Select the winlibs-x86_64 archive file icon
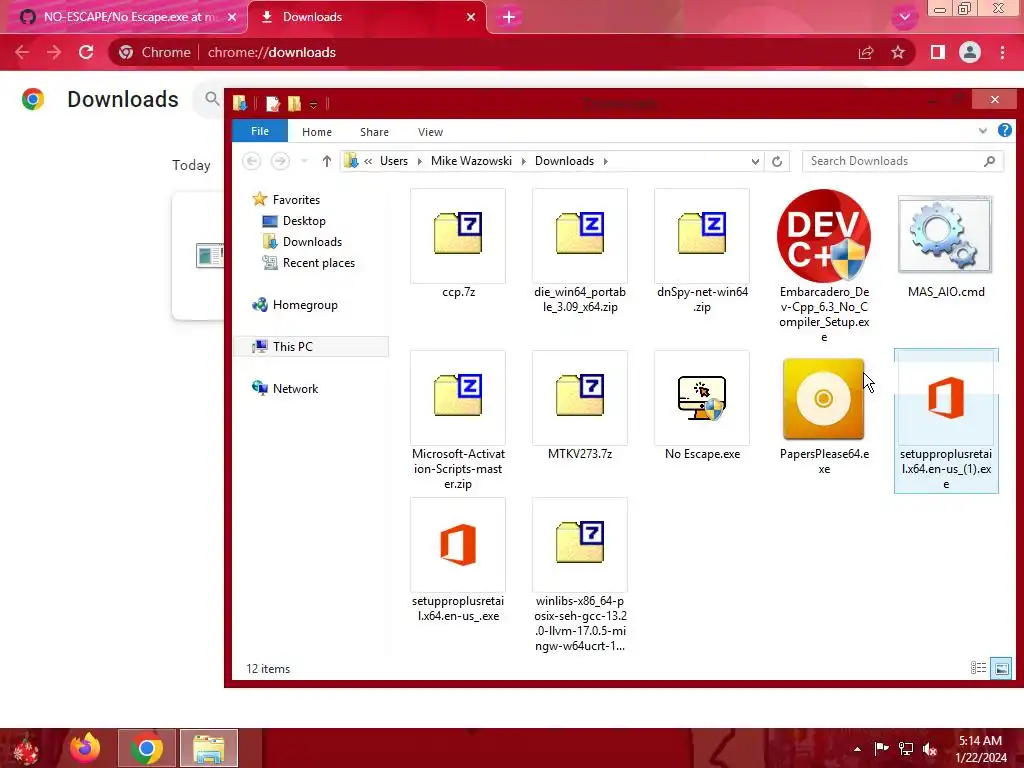The width and height of the screenshot is (1024, 768). 580,542
